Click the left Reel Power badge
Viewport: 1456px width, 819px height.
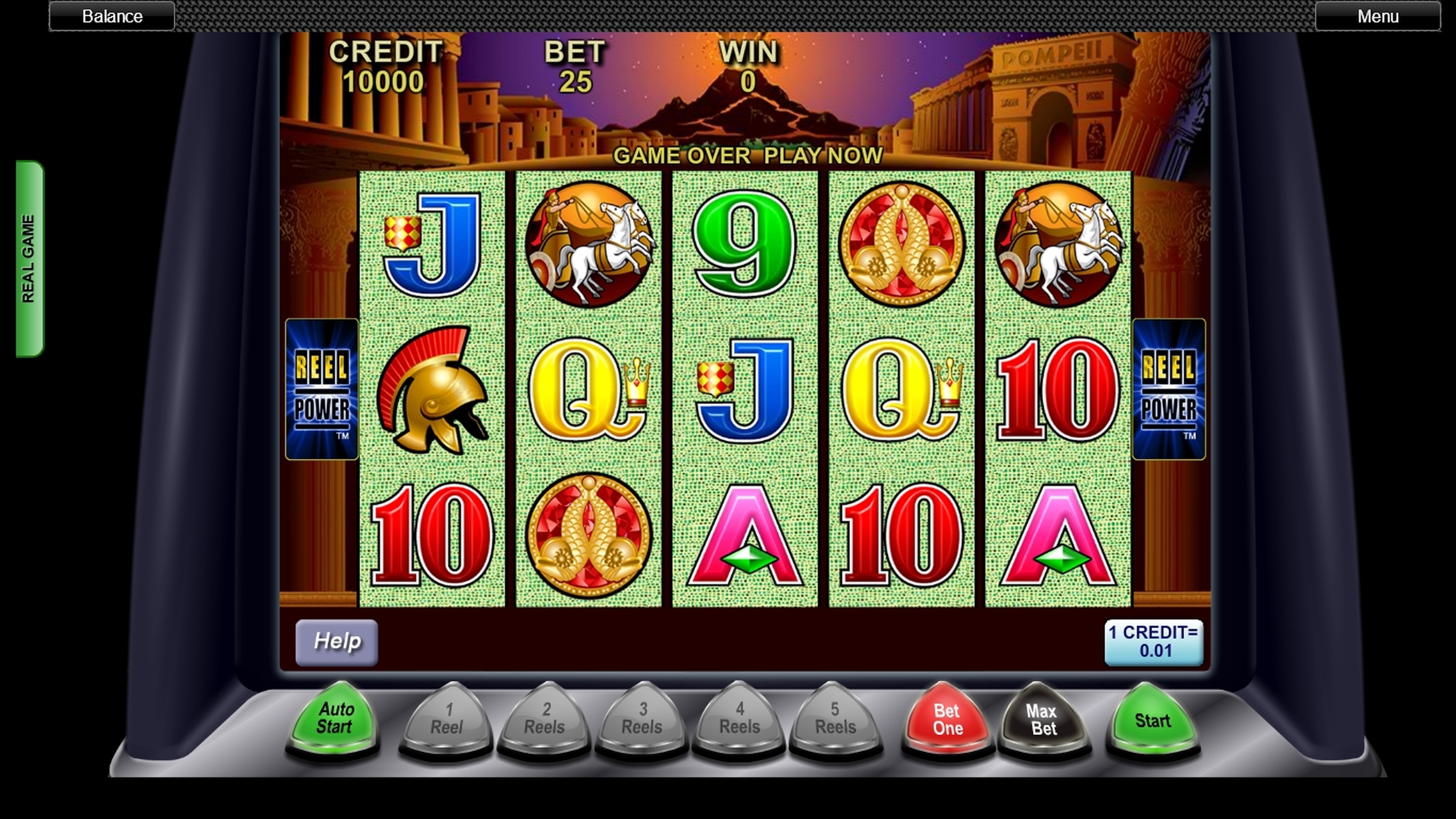tap(322, 389)
